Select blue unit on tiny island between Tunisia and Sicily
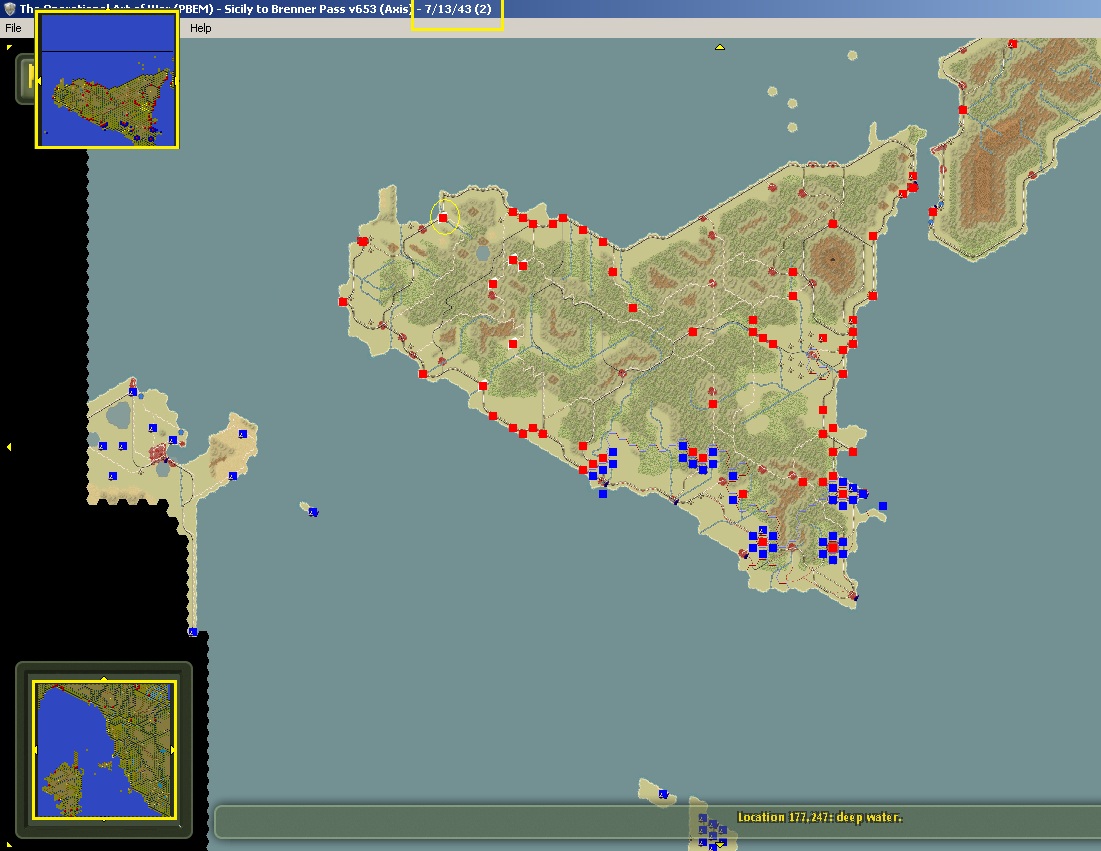Image resolution: width=1101 pixels, height=851 pixels. coord(313,512)
